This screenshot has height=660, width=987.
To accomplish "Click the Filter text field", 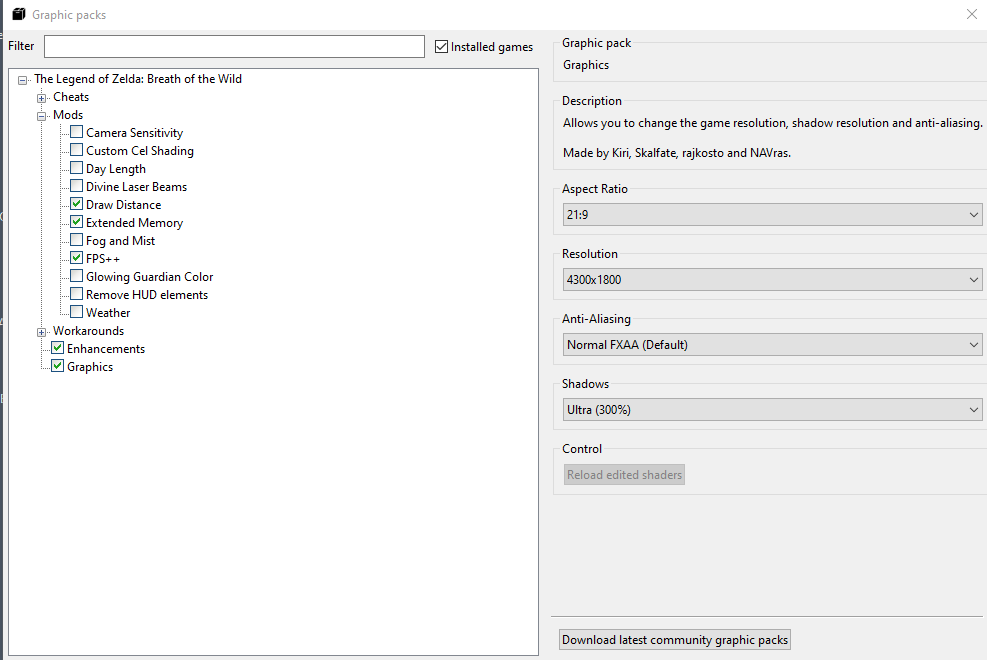I will pyautogui.click(x=234, y=47).
